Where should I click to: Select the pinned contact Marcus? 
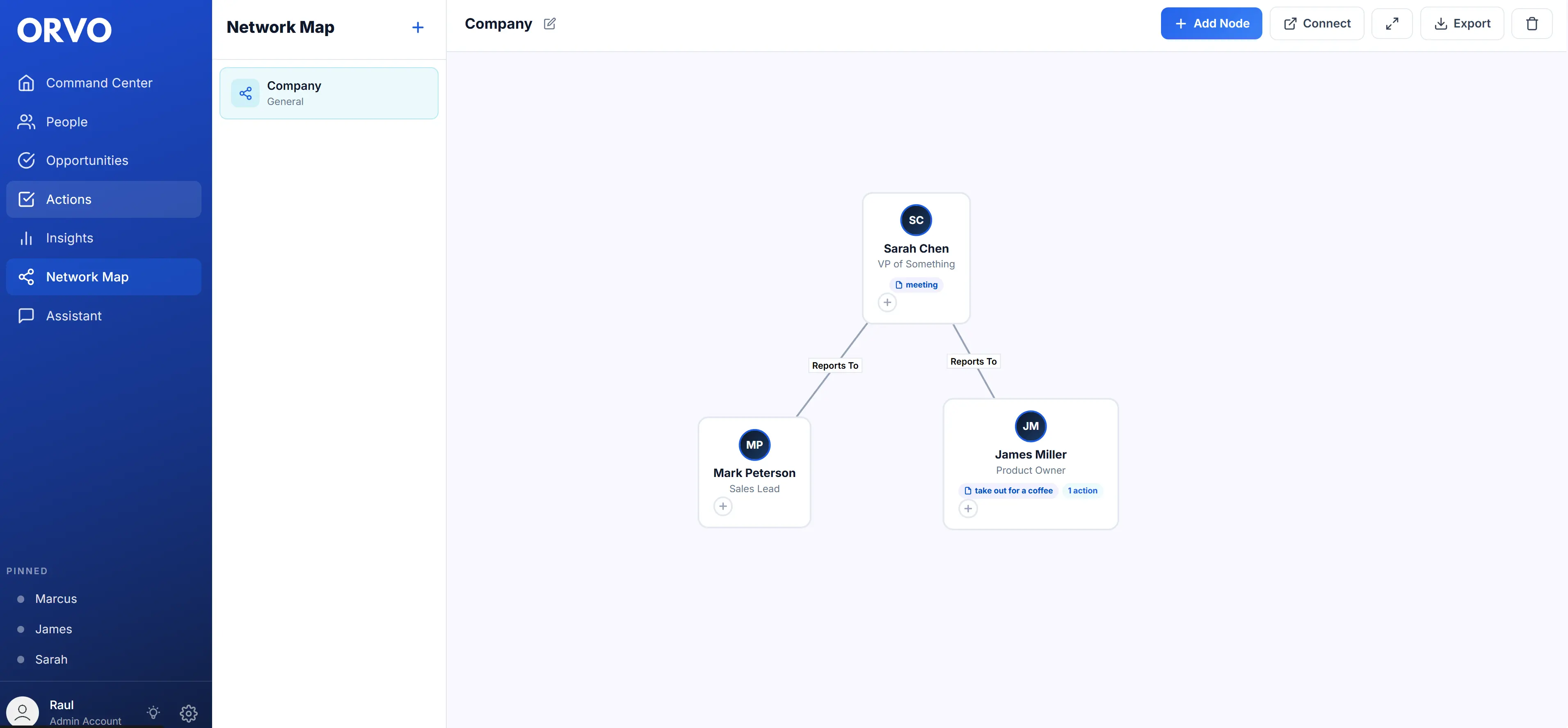55,598
